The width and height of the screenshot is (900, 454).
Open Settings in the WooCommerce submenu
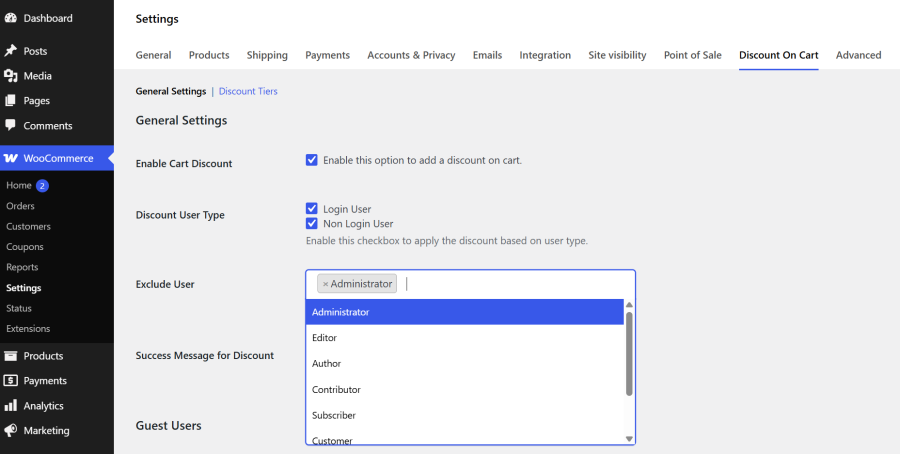[24, 288]
